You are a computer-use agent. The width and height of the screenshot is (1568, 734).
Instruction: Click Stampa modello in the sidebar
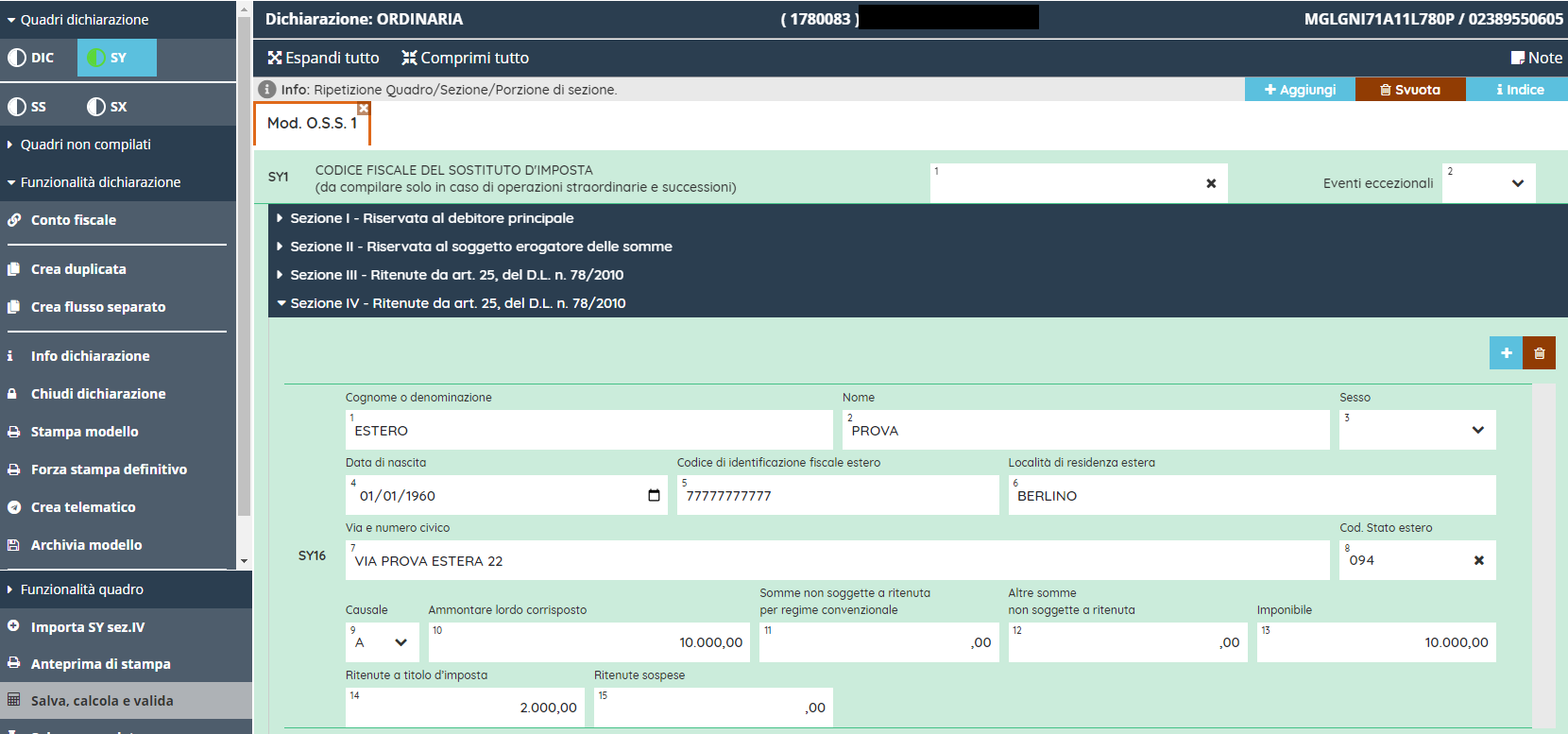(84, 432)
